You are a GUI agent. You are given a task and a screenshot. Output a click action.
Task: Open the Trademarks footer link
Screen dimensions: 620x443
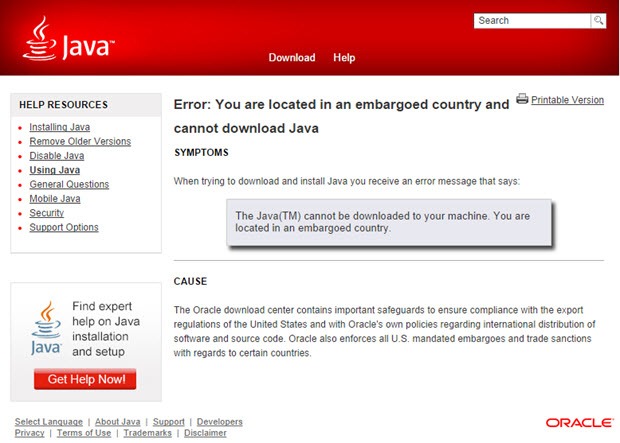click(147, 433)
